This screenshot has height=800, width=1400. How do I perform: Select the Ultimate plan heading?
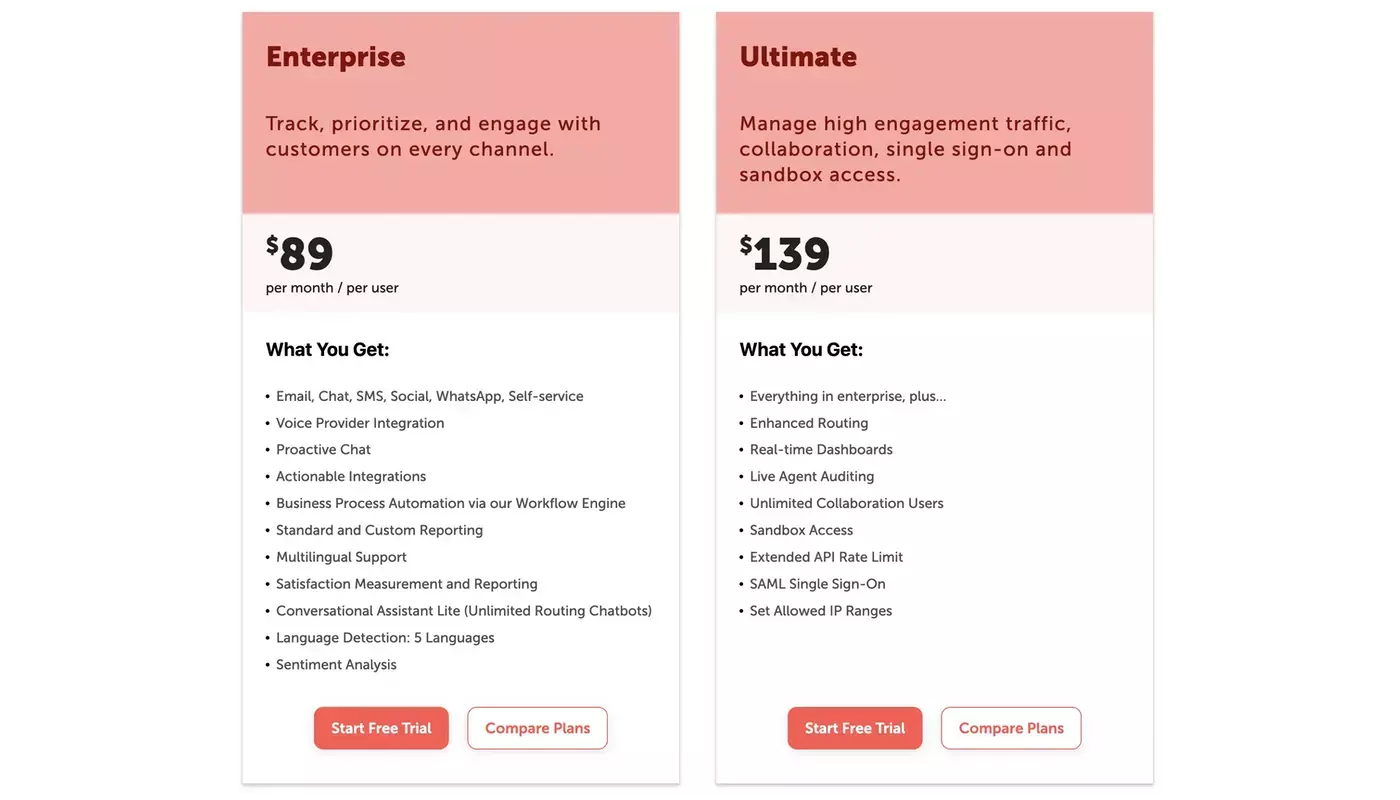click(798, 56)
